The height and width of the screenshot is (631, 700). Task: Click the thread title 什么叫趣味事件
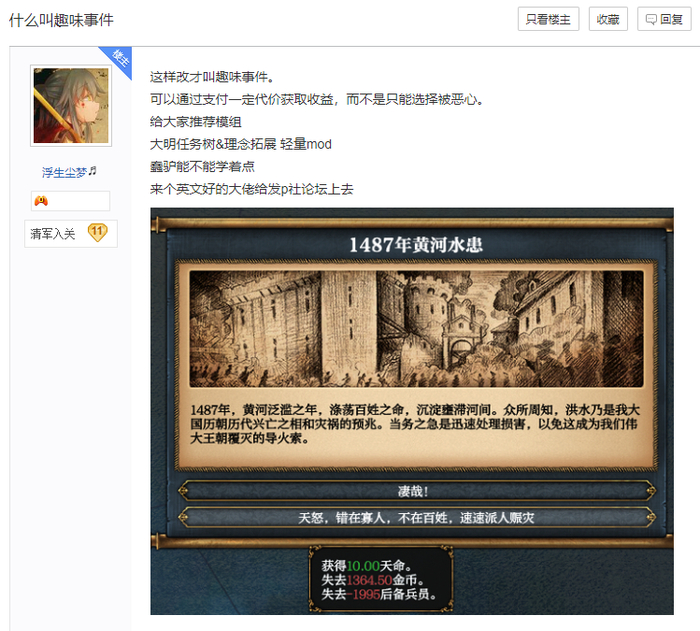tap(61, 20)
